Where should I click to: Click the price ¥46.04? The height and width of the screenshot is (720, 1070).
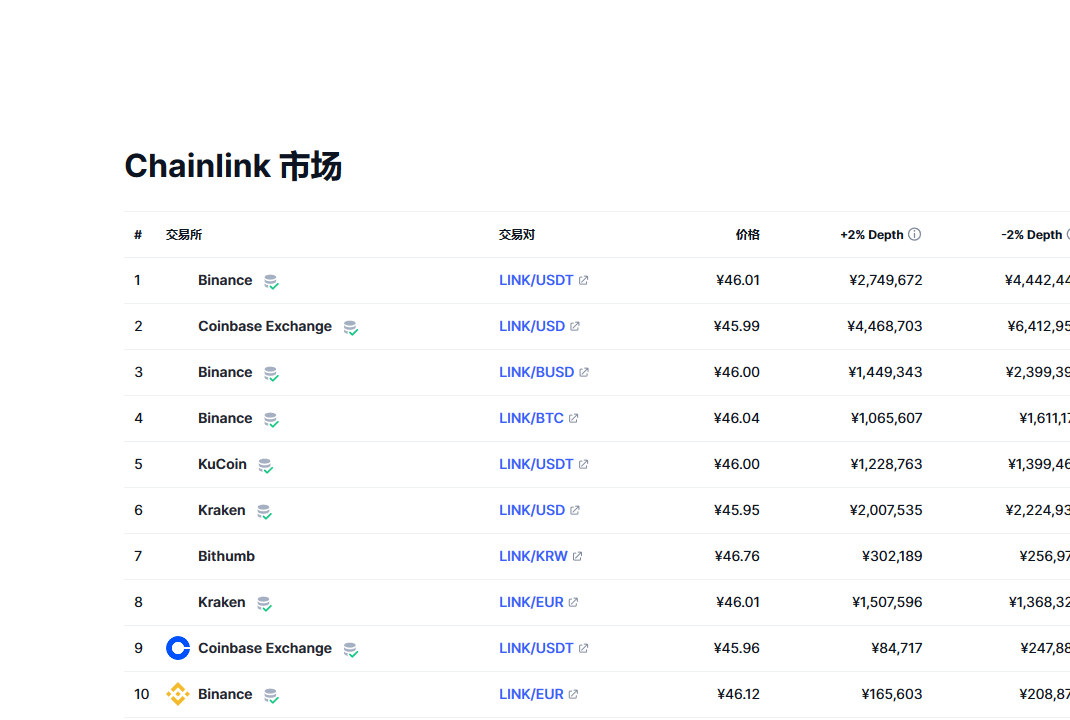pyautogui.click(x=736, y=418)
